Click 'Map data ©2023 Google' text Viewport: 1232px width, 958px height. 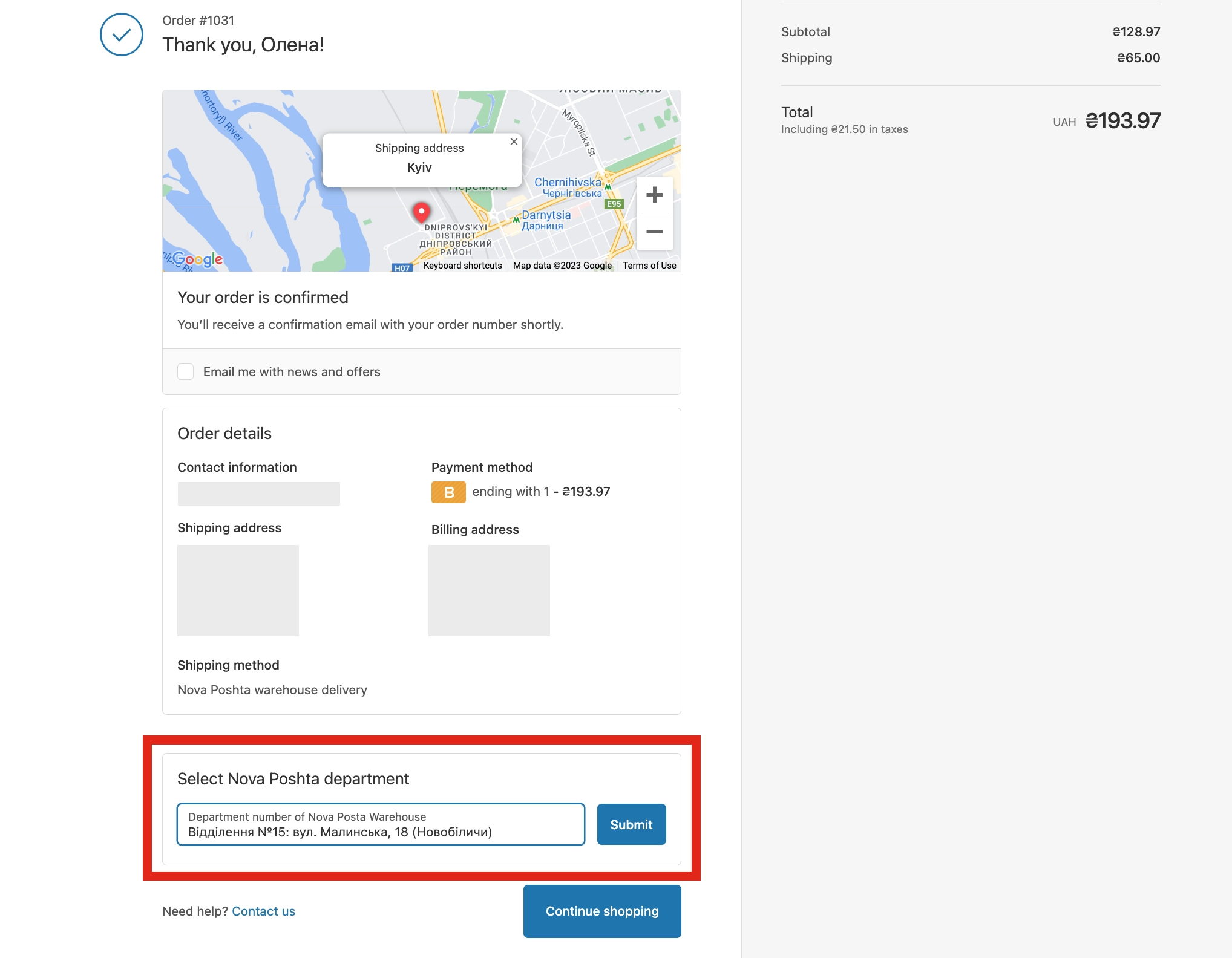pyautogui.click(x=562, y=266)
